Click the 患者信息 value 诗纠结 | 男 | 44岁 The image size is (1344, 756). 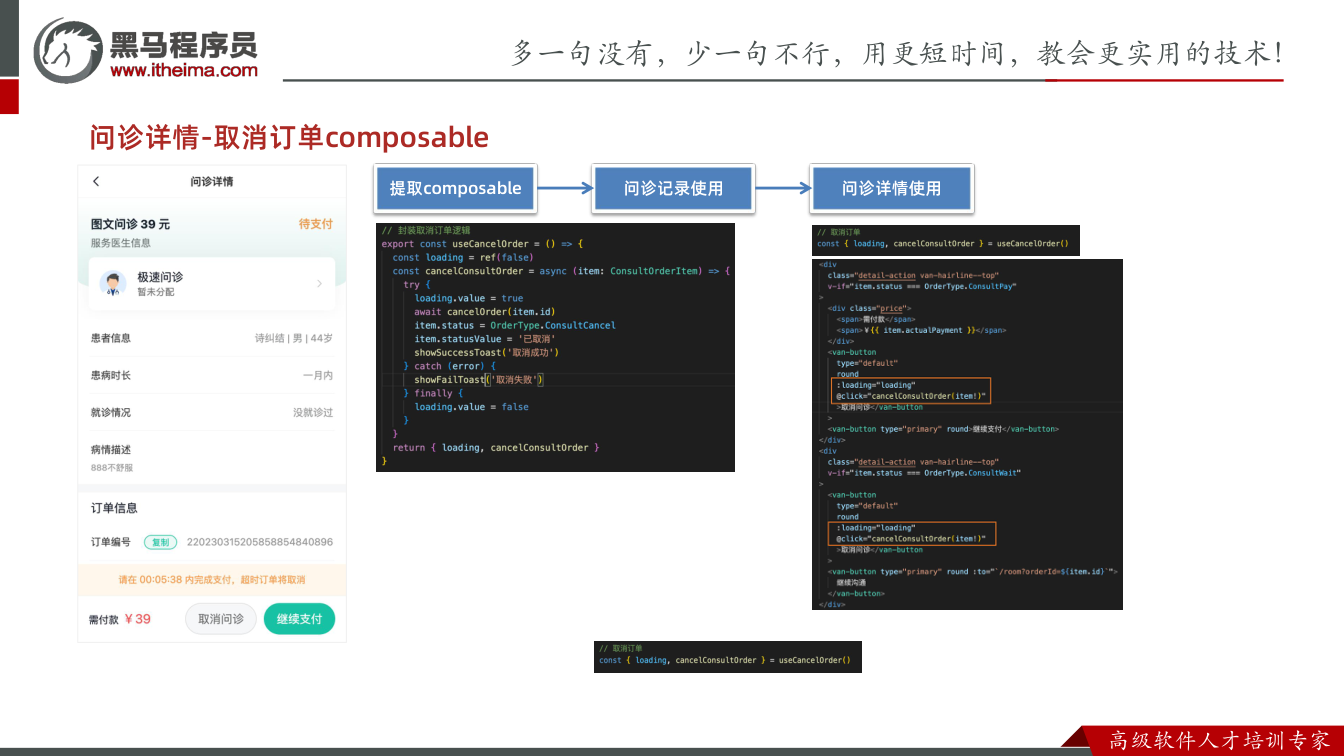pyautogui.click(x=293, y=338)
